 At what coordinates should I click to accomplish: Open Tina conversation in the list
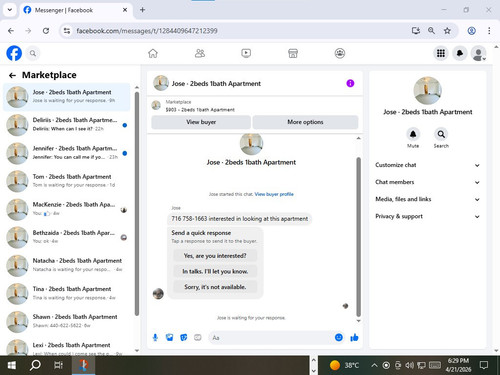67,294
